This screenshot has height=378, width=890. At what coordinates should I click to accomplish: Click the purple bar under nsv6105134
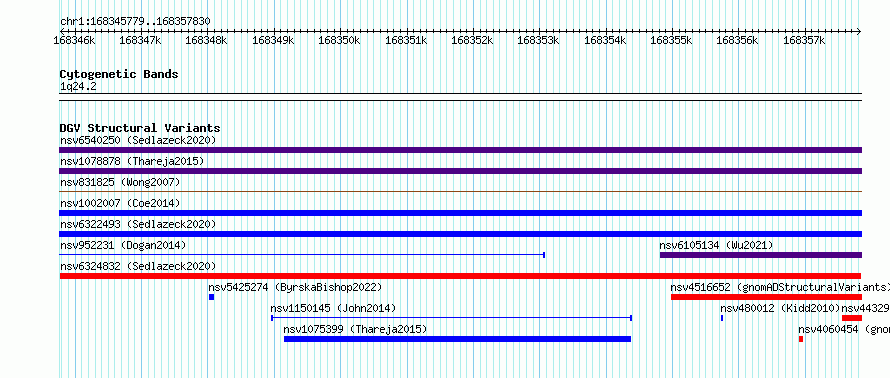click(x=761, y=255)
